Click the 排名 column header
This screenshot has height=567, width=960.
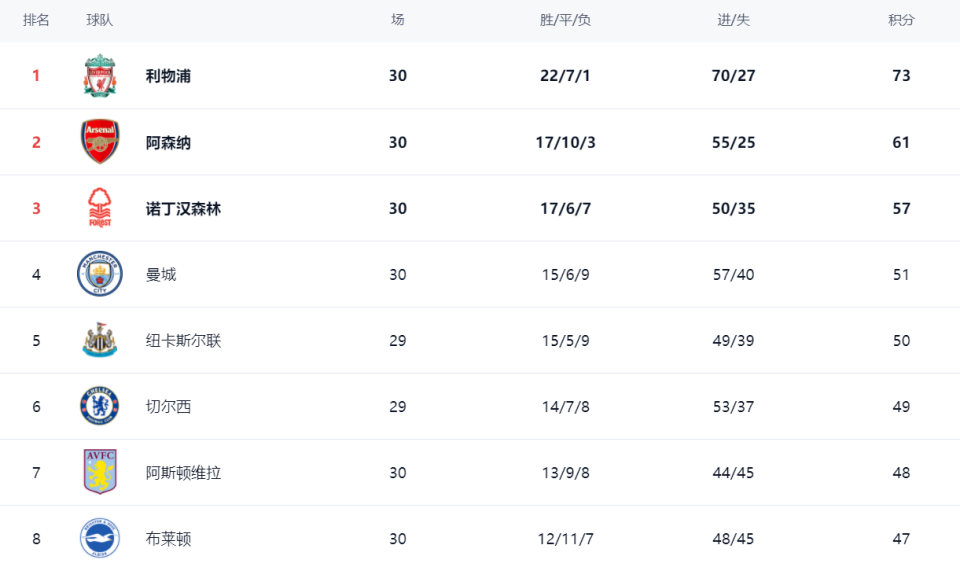click(x=36, y=20)
